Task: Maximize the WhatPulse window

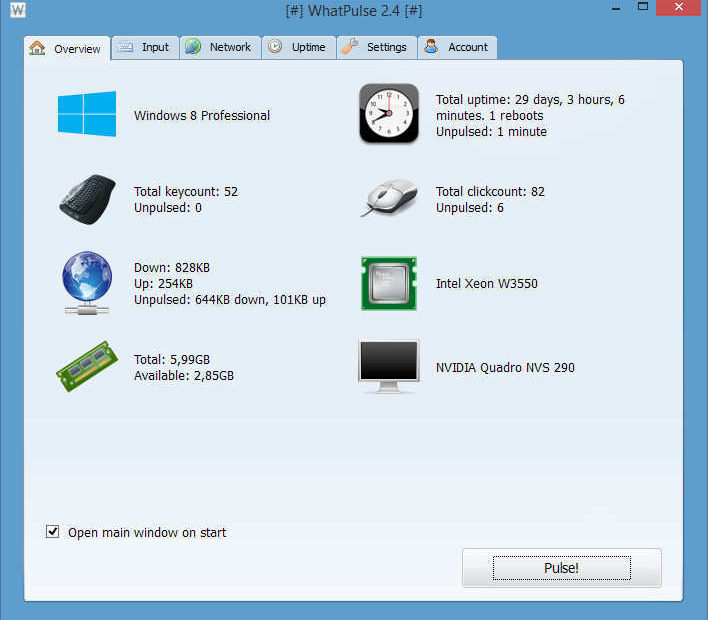Action: [643, 7]
